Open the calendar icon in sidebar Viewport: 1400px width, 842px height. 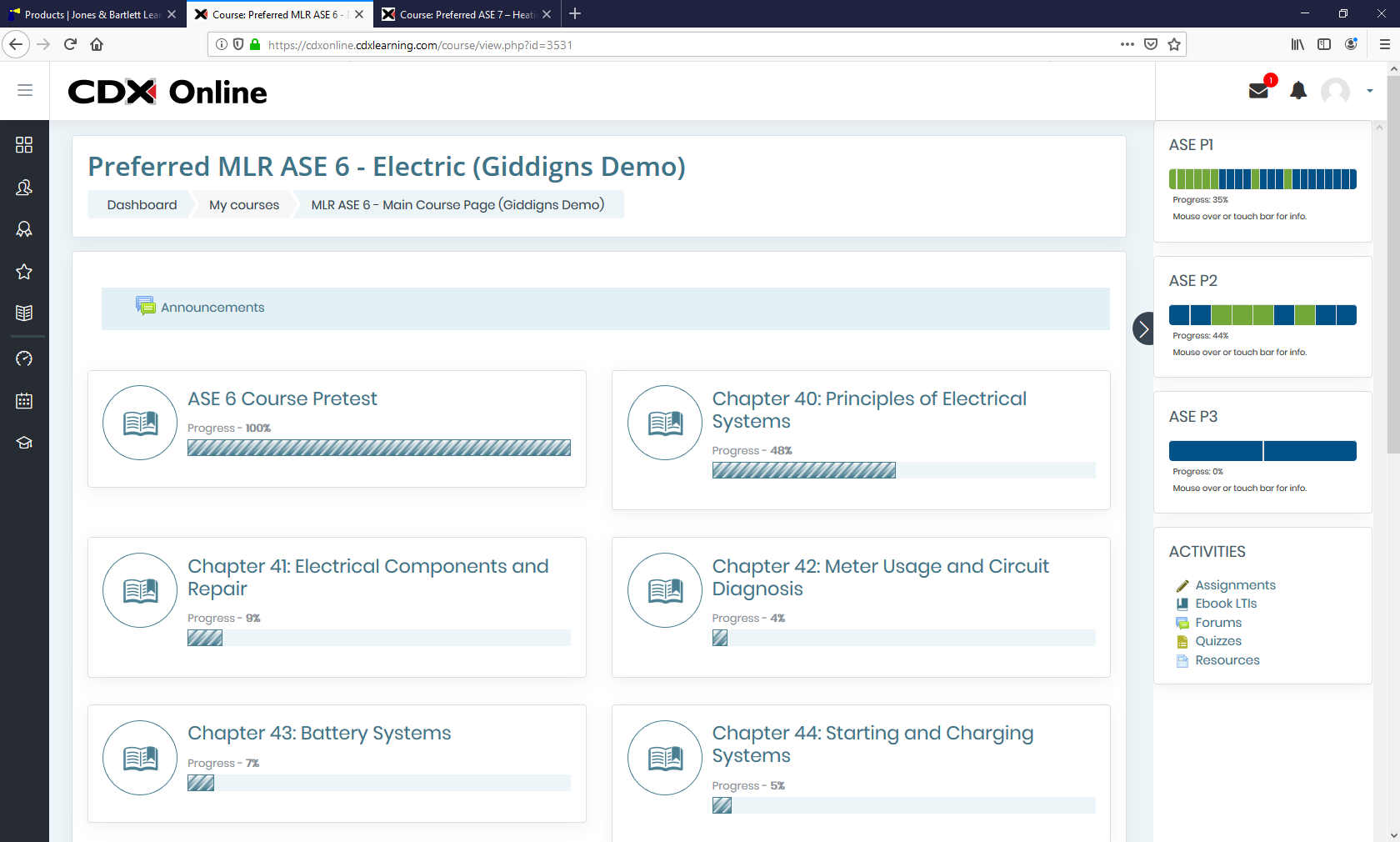pyautogui.click(x=24, y=401)
